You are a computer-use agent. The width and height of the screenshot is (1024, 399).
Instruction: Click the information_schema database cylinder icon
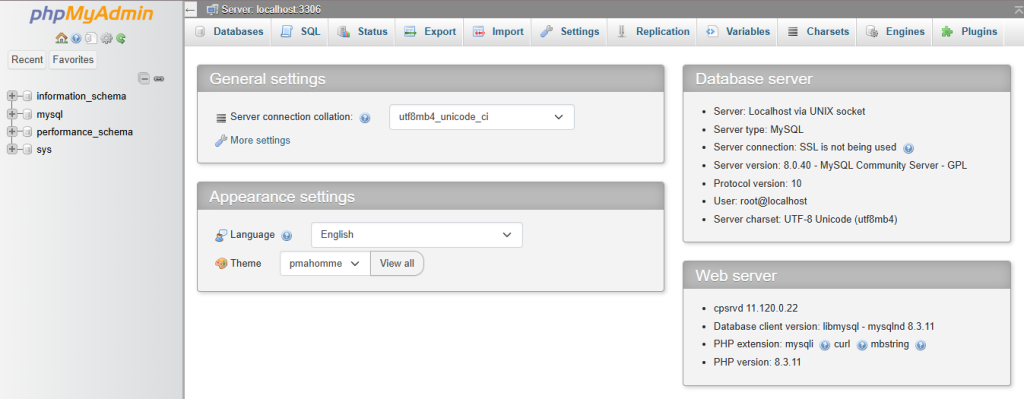pyautogui.click(x=27, y=97)
